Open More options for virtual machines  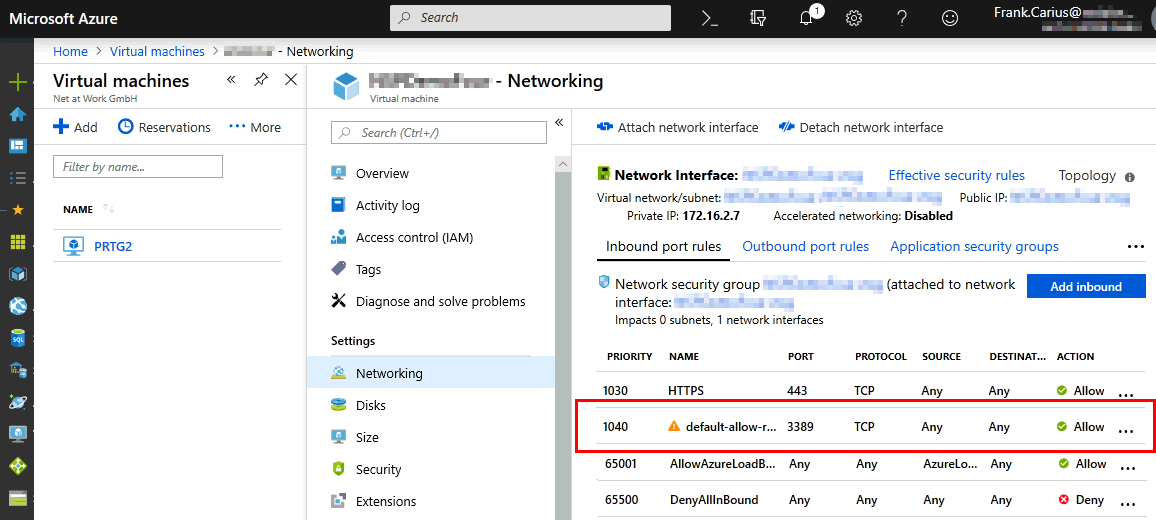click(255, 128)
